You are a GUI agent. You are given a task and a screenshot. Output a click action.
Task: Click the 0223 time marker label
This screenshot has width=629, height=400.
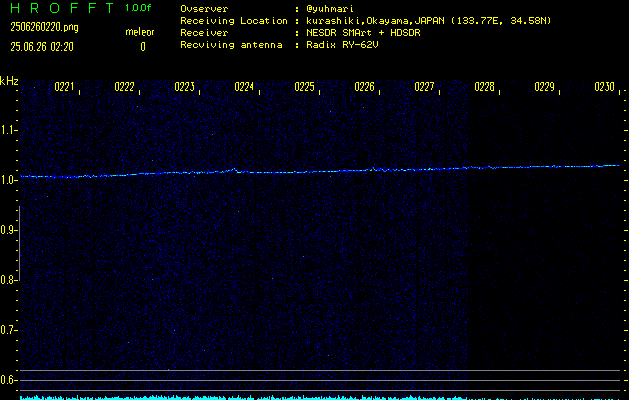click(x=185, y=87)
